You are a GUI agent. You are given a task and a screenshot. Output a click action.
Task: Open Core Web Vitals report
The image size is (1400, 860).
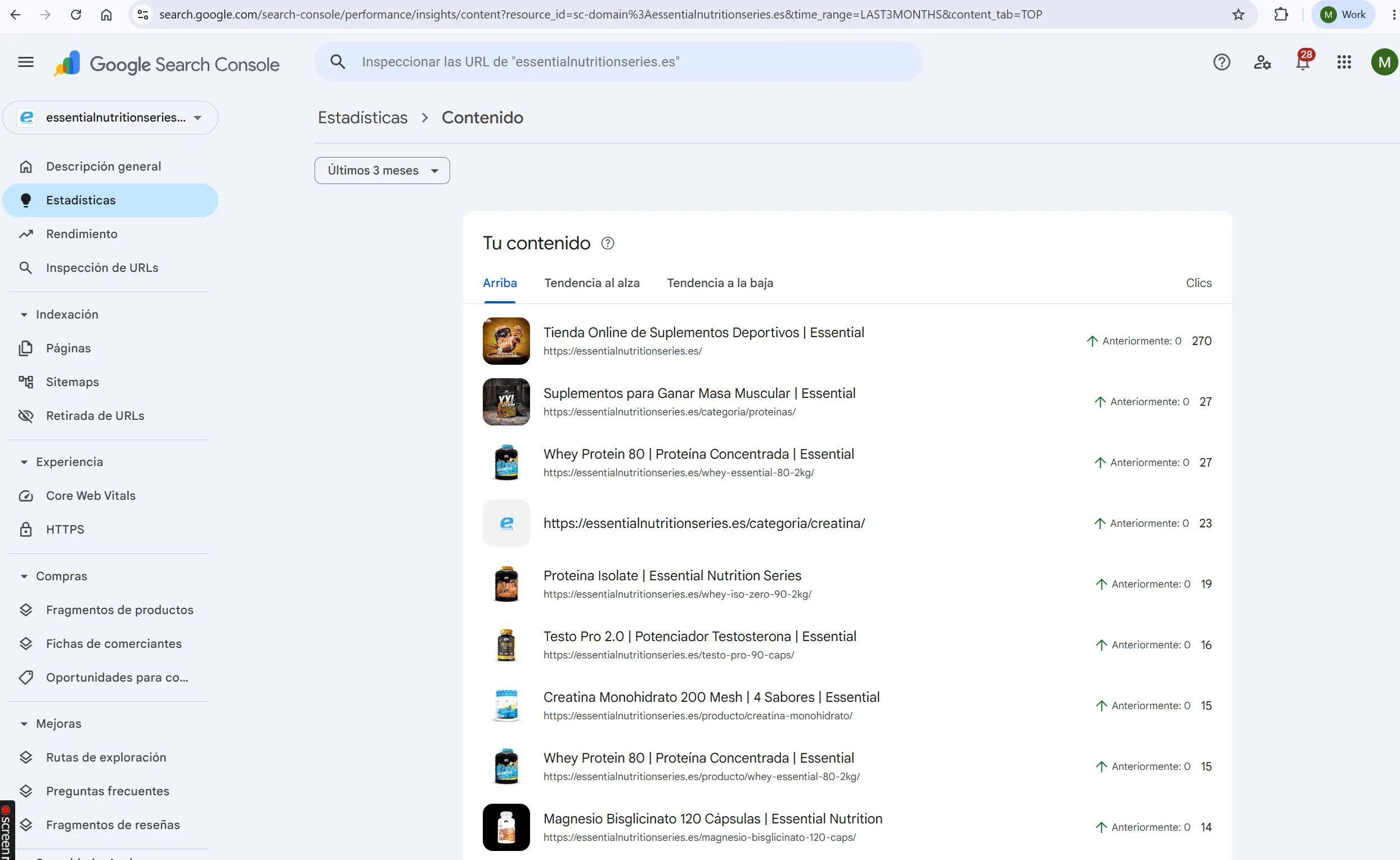coord(110,495)
